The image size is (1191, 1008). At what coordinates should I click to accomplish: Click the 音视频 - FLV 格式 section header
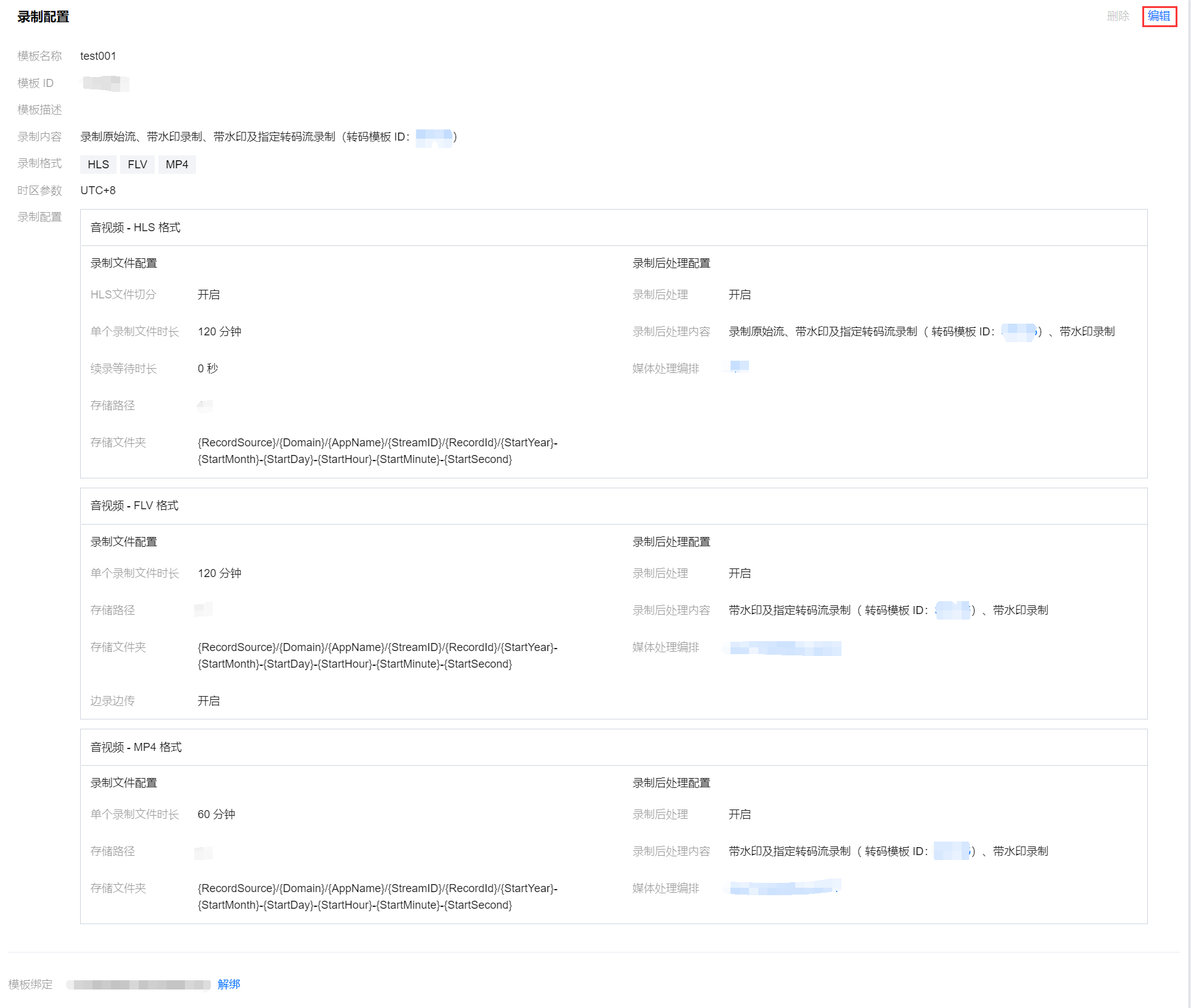click(134, 506)
